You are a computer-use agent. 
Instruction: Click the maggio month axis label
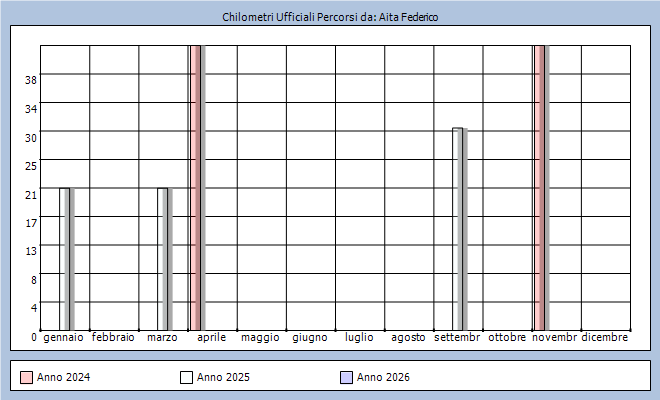[x=260, y=338]
